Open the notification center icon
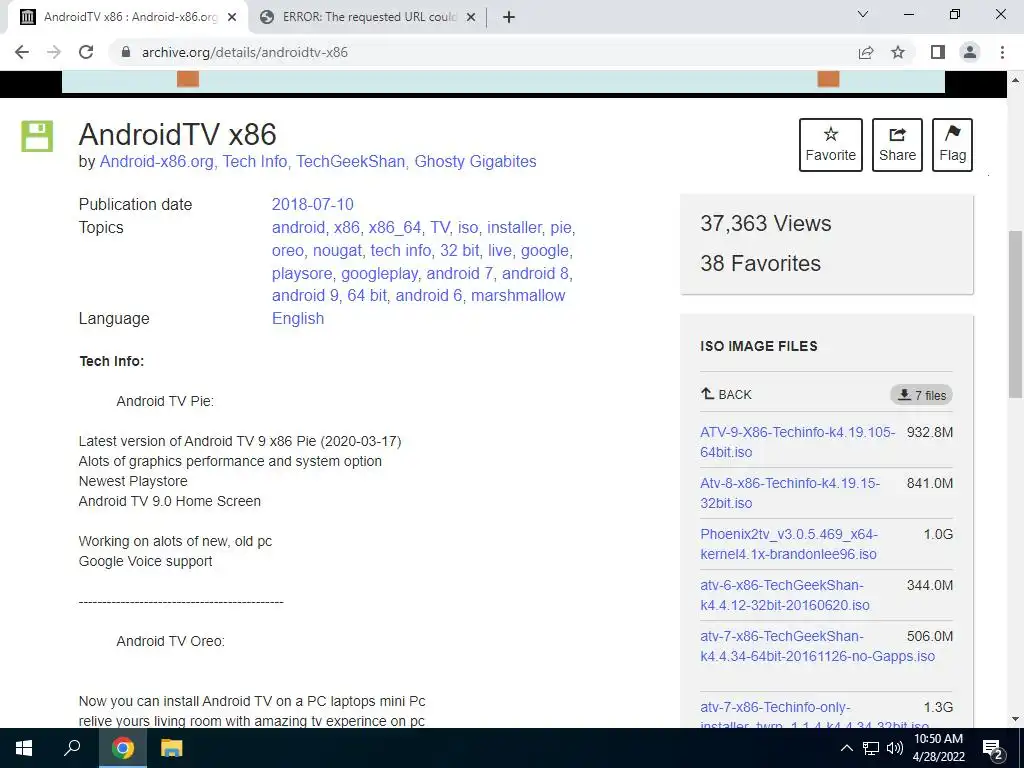The image size is (1024, 768). (993, 748)
